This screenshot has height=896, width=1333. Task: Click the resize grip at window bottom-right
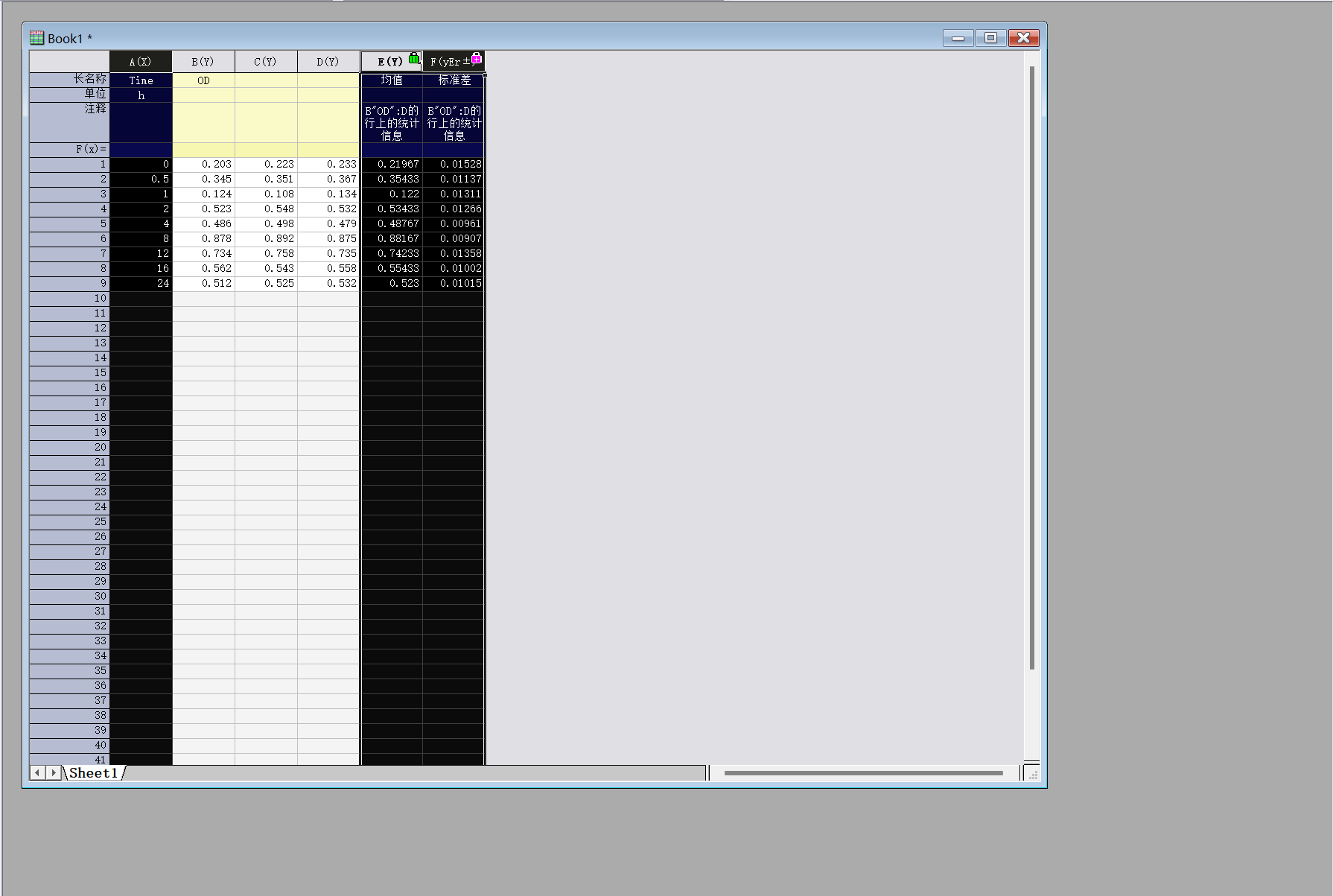click(x=1032, y=774)
